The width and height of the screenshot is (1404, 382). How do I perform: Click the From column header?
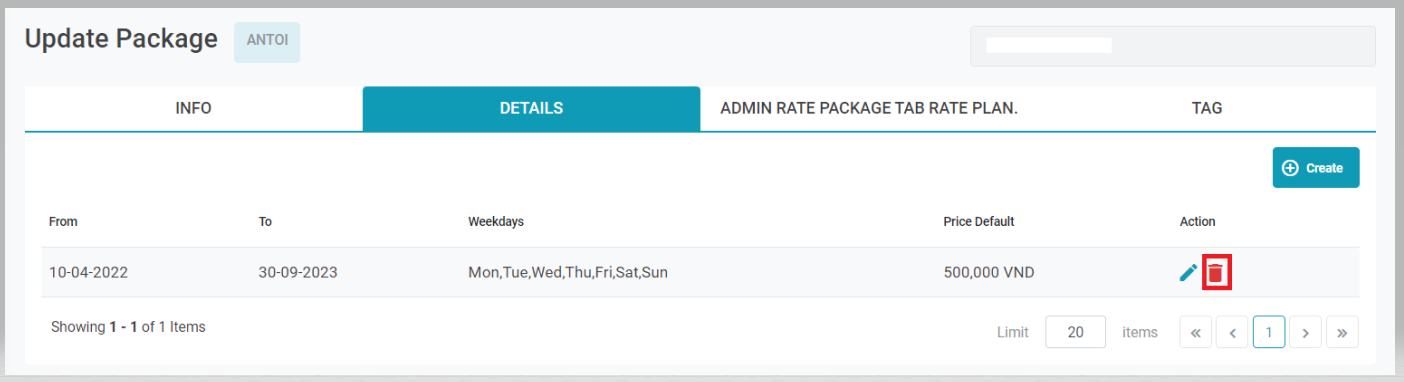pos(63,221)
